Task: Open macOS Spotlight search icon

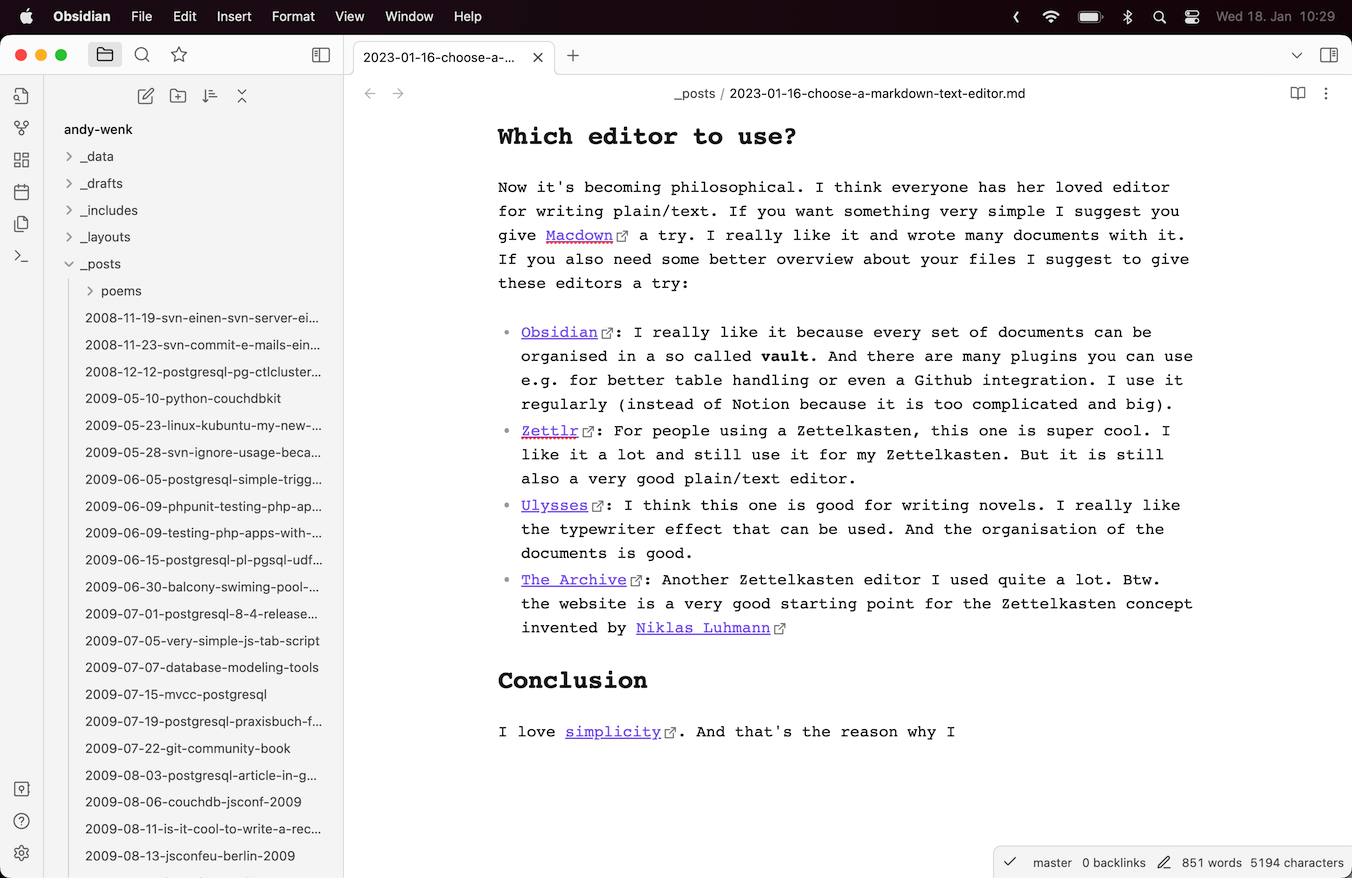Action: (1159, 16)
